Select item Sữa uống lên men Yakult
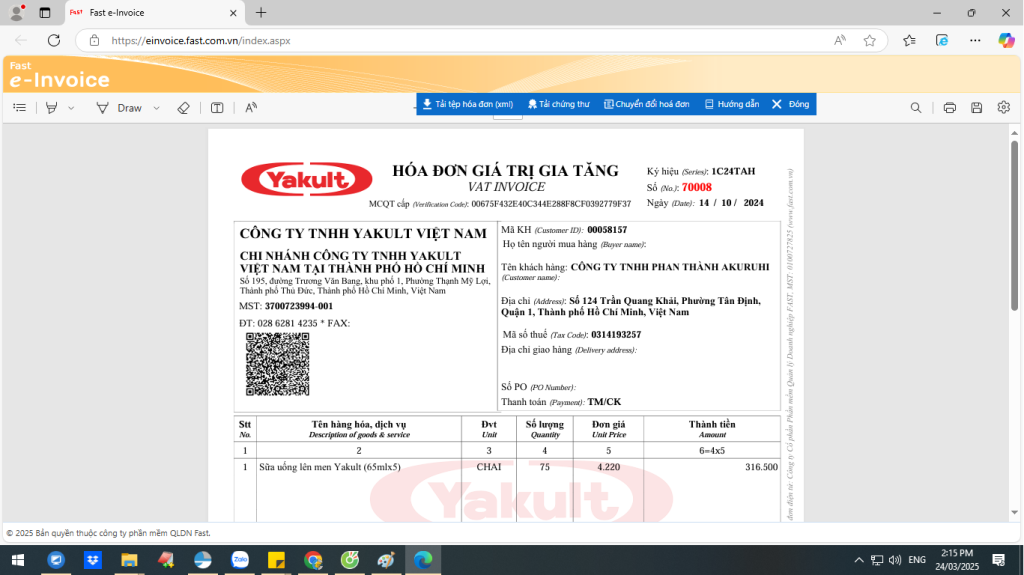 (x=330, y=467)
